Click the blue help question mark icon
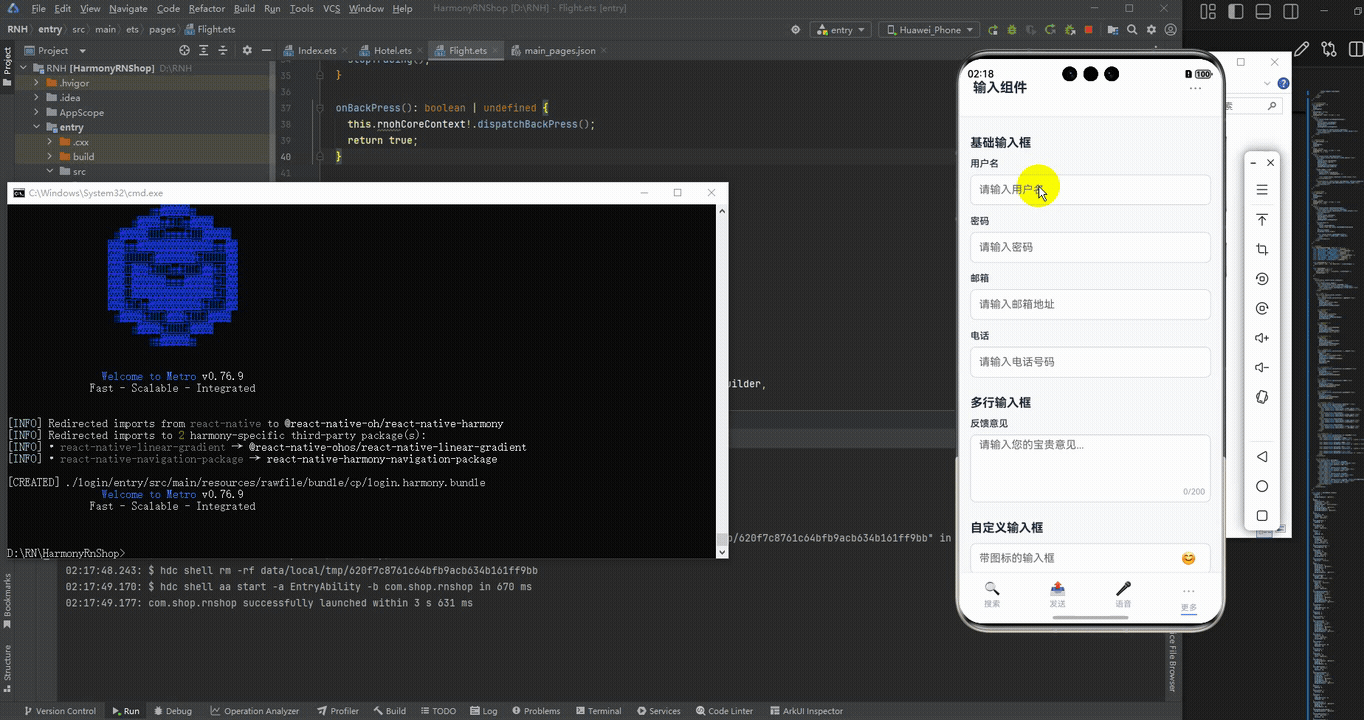 coord(1283,84)
